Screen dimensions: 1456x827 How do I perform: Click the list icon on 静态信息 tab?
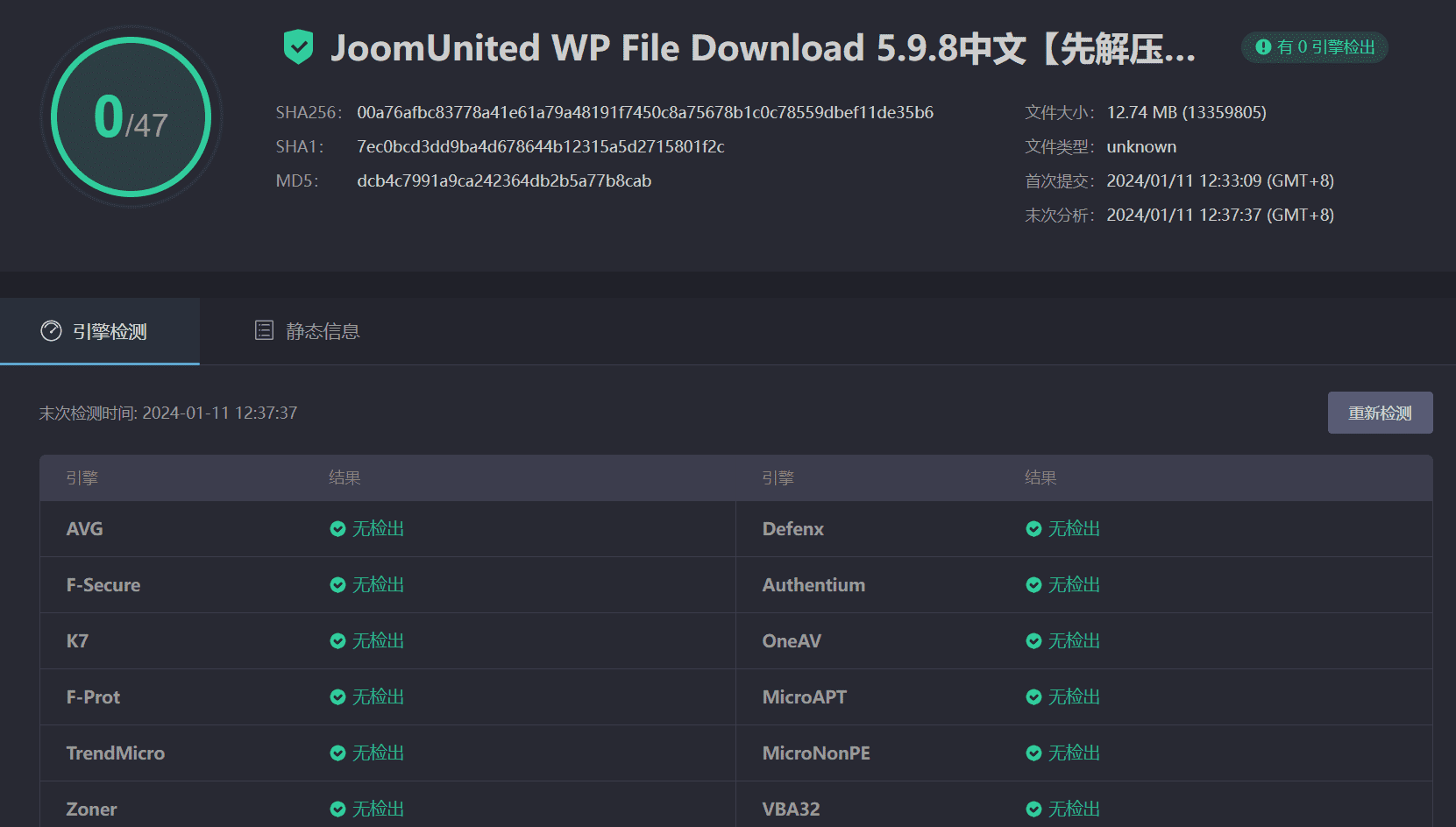[x=264, y=330]
